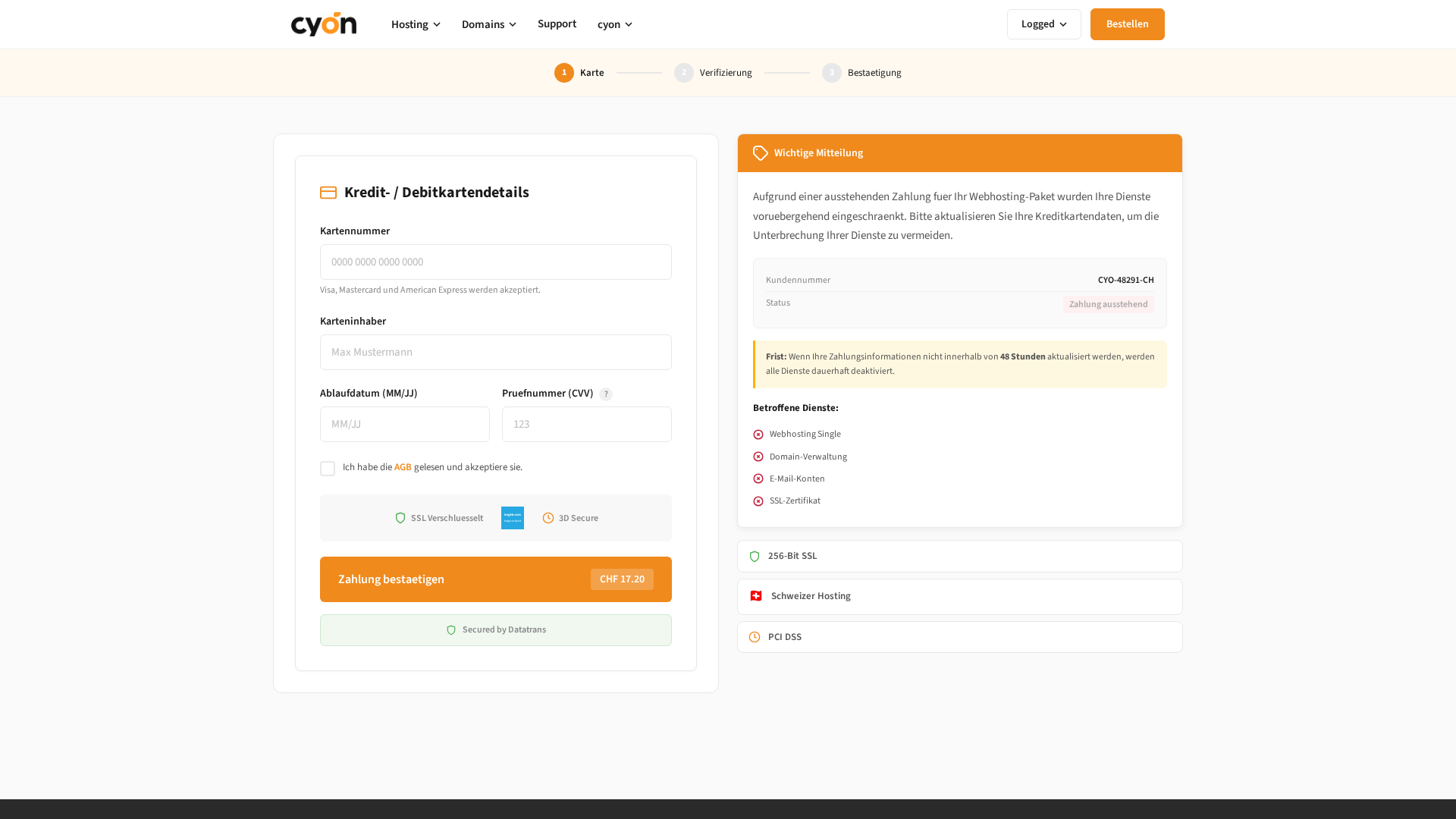Focus the Pruefnummer CVV field
Image resolution: width=1456 pixels, height=819 pixels.
click(x=587, y=424)
